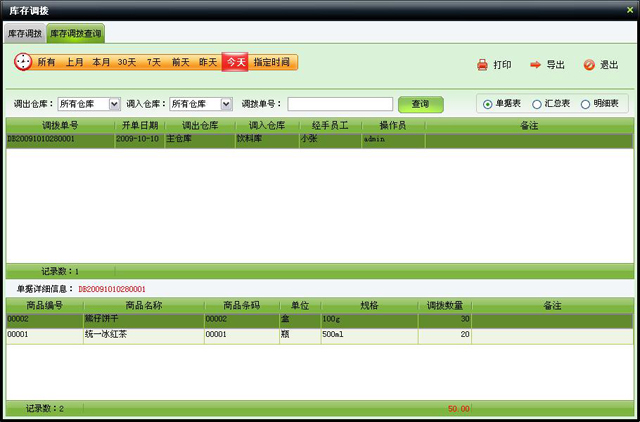Open the 调入仓库 warehouse dropdown
The width and height of the screenshot is (640, 422).
(x=226, y=104)
